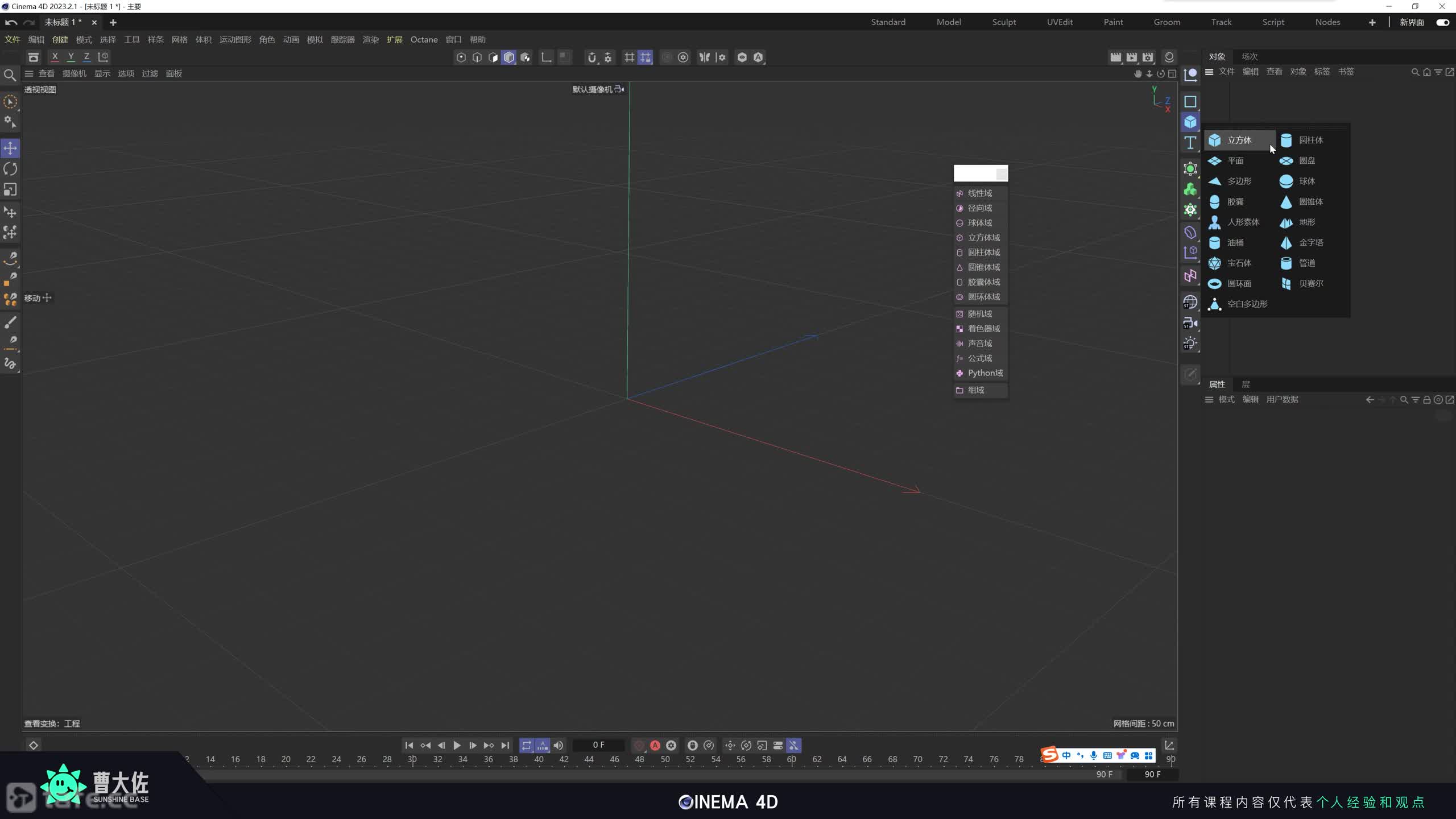Open the 摄像机 viewport menu
Screen dimensions: 1456x819
[x=74, y=73]
